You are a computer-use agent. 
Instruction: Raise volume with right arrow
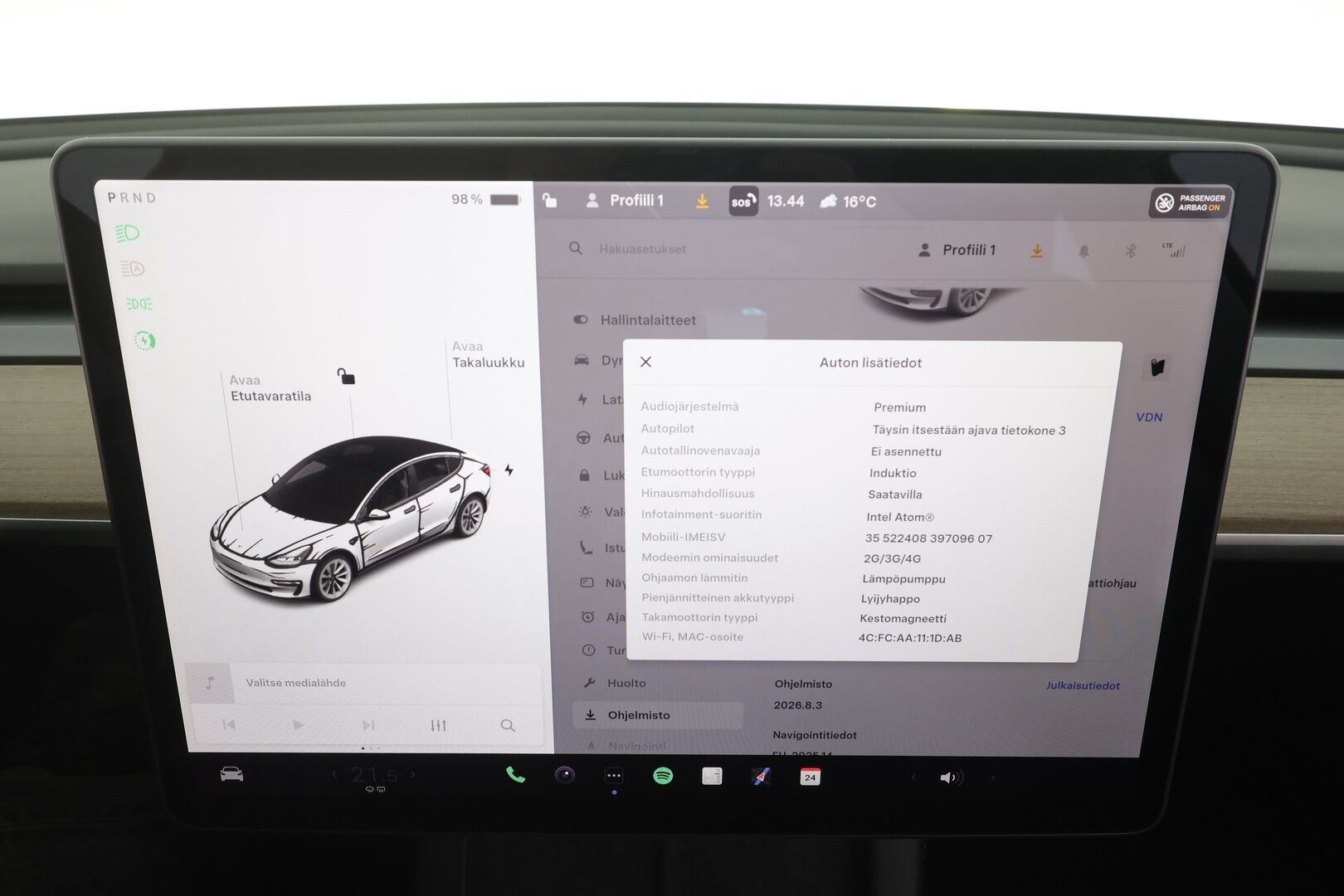(992, 778)
